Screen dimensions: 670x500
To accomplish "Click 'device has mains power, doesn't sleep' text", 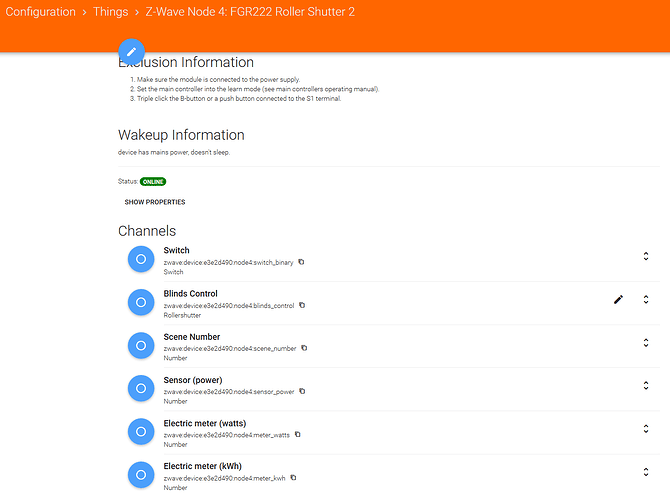I will 174,152.
